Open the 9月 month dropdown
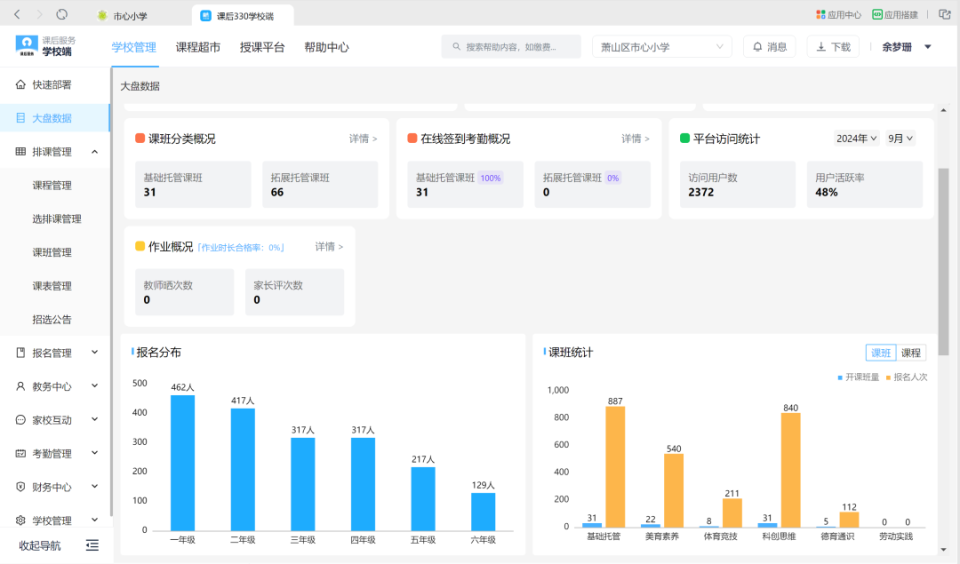Image resolution: width=960 pixels, height=564 pixels. pyautogui.click(x=900, y=138)
